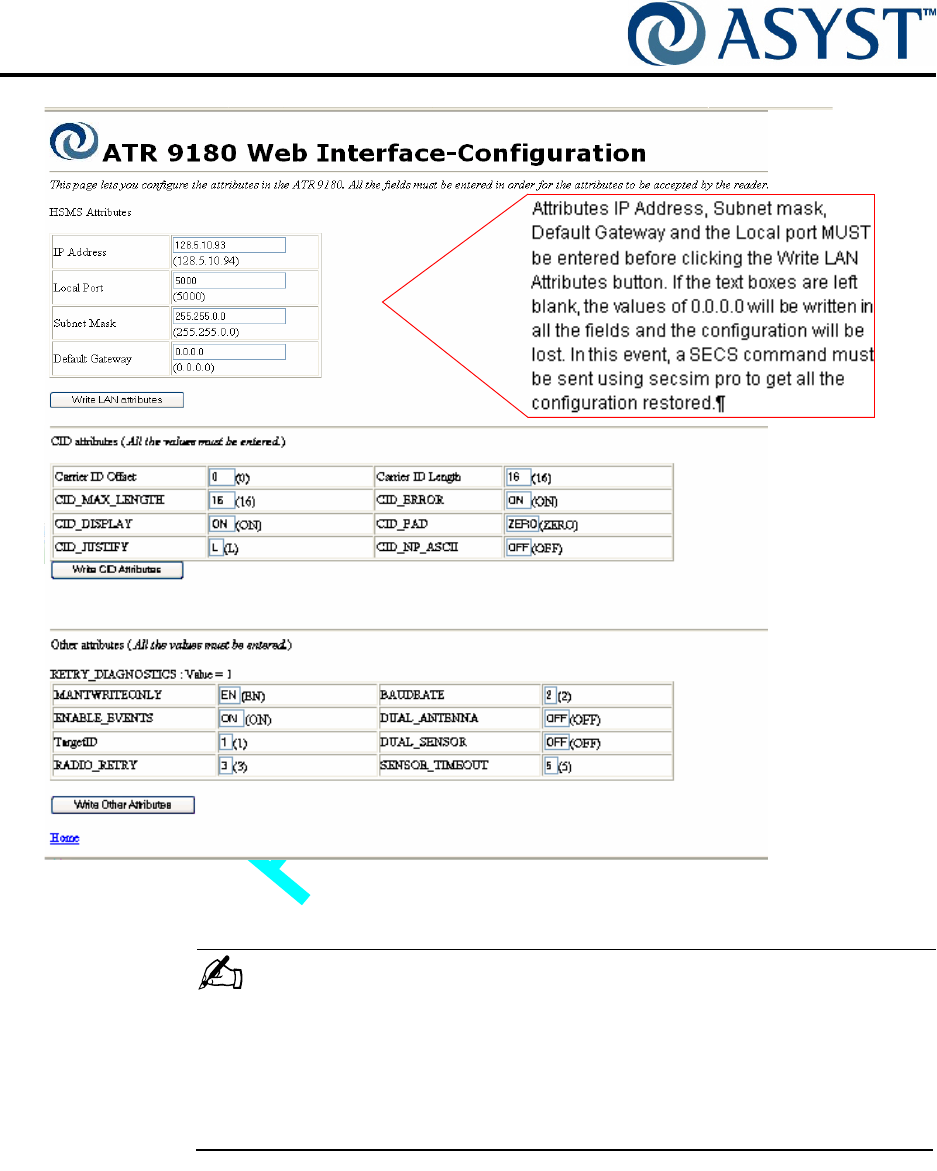This screenshot has width=937, height=1171.
Task: Click the (5000) value under Local Port
Action: (189, 296)
